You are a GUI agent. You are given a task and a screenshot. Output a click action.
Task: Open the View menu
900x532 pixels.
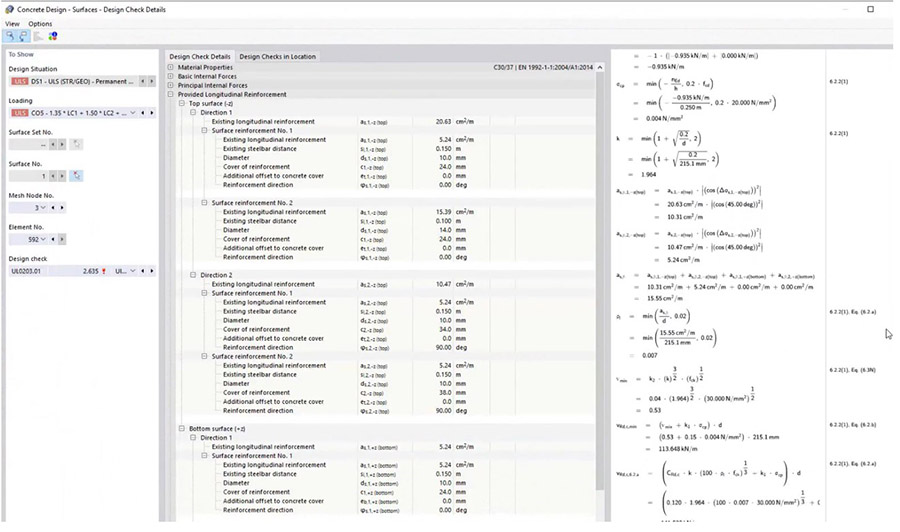point(12,23)
